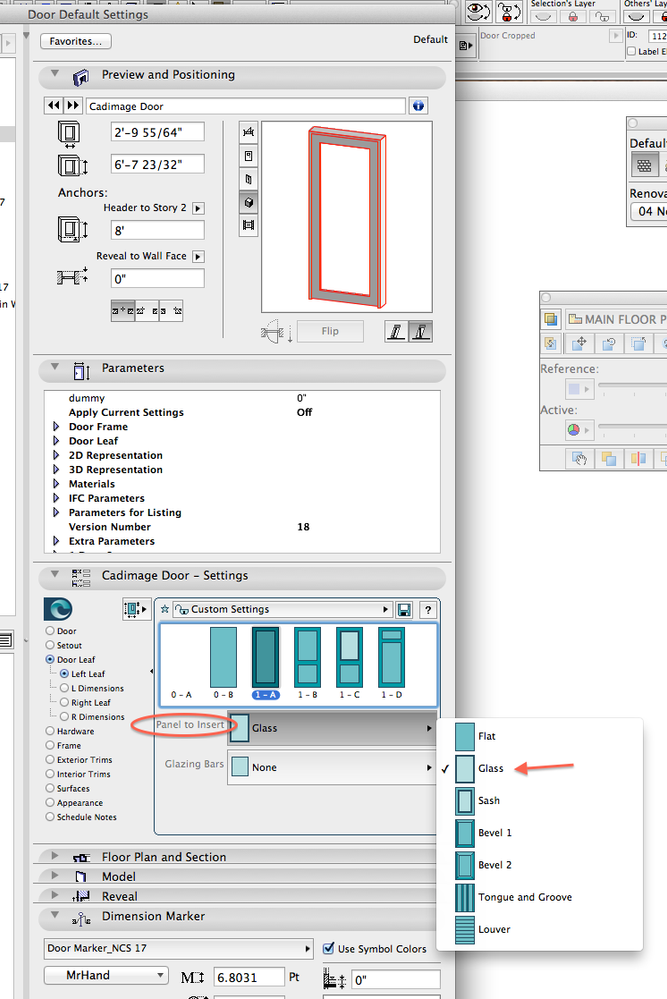Click the hand icon in Trace palette

pyautogui.click(x=579, y=458)
